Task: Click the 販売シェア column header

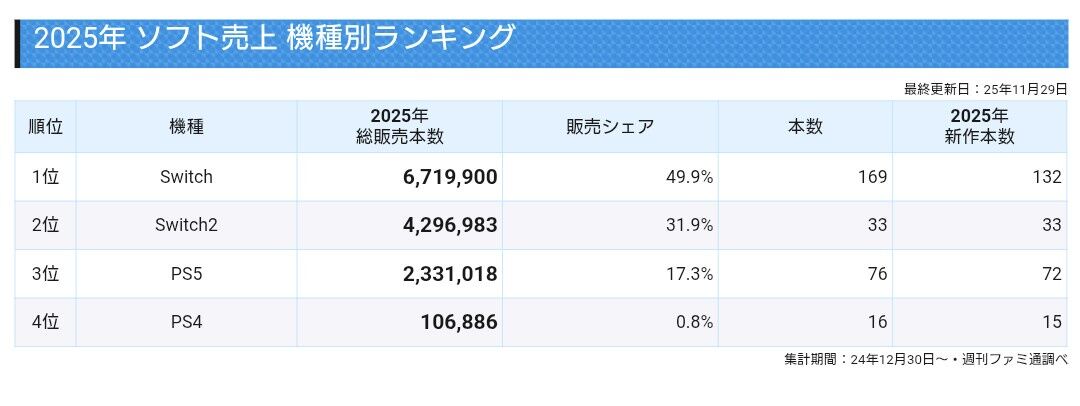Action: [x=609, y=127]
